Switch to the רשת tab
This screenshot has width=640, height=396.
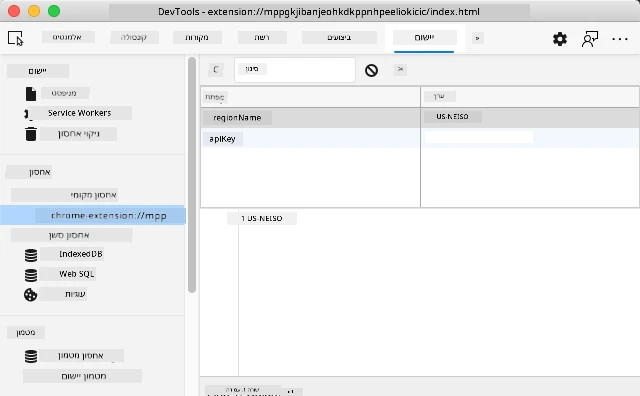point(262,37)
